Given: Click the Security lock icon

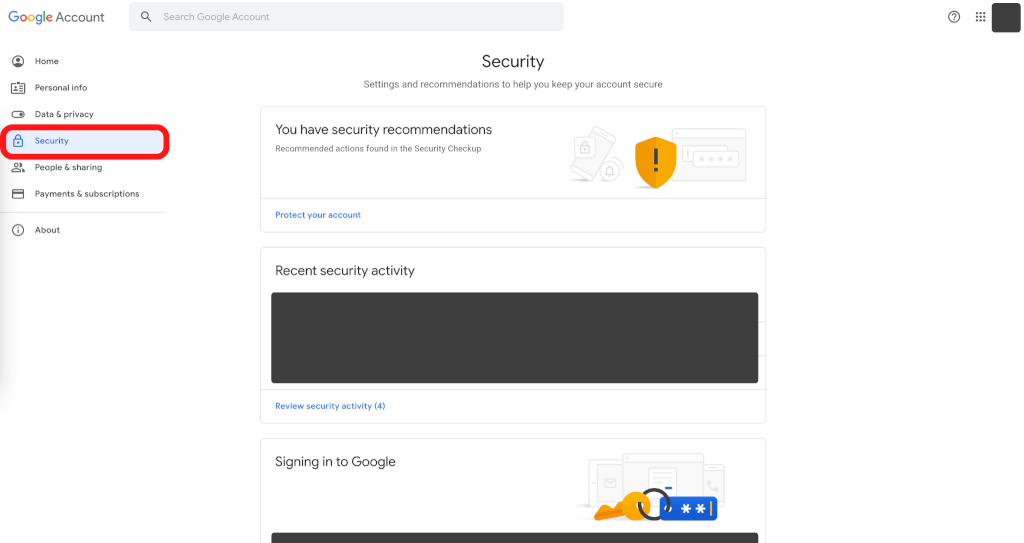Looking at the screenshot, I should point(18,141).
